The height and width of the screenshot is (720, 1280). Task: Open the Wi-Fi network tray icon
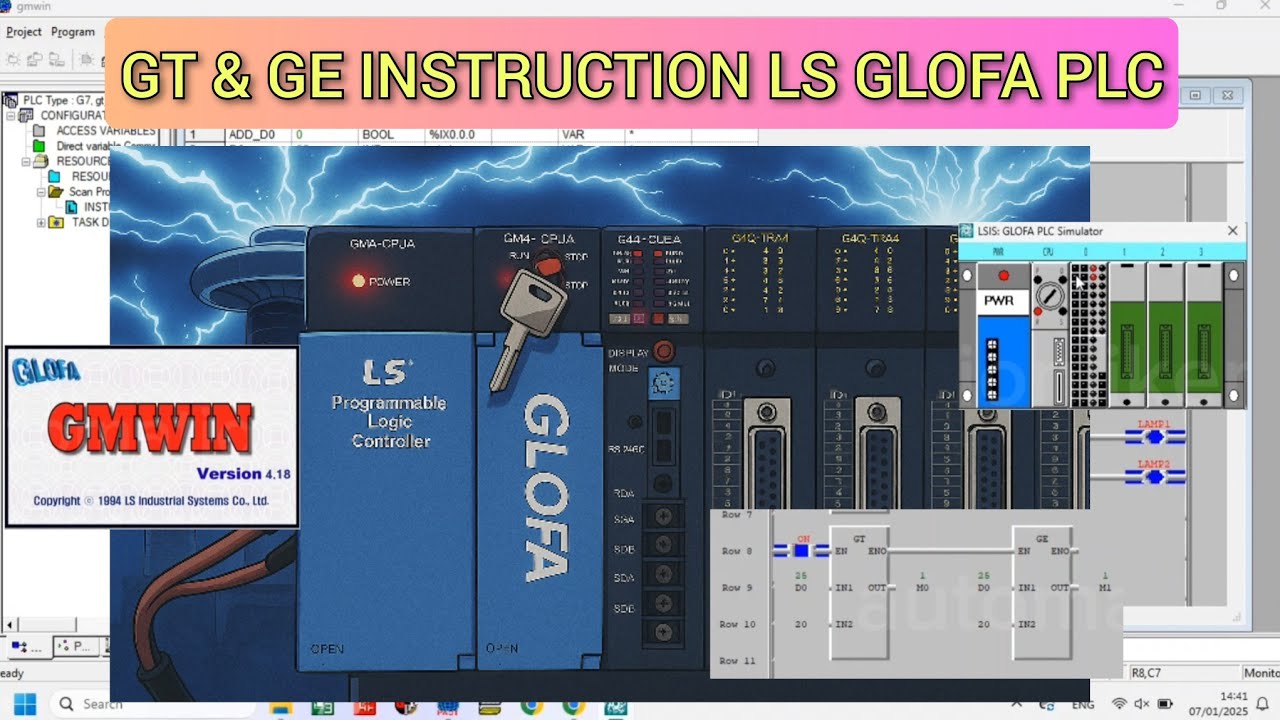pos(1119,704)
